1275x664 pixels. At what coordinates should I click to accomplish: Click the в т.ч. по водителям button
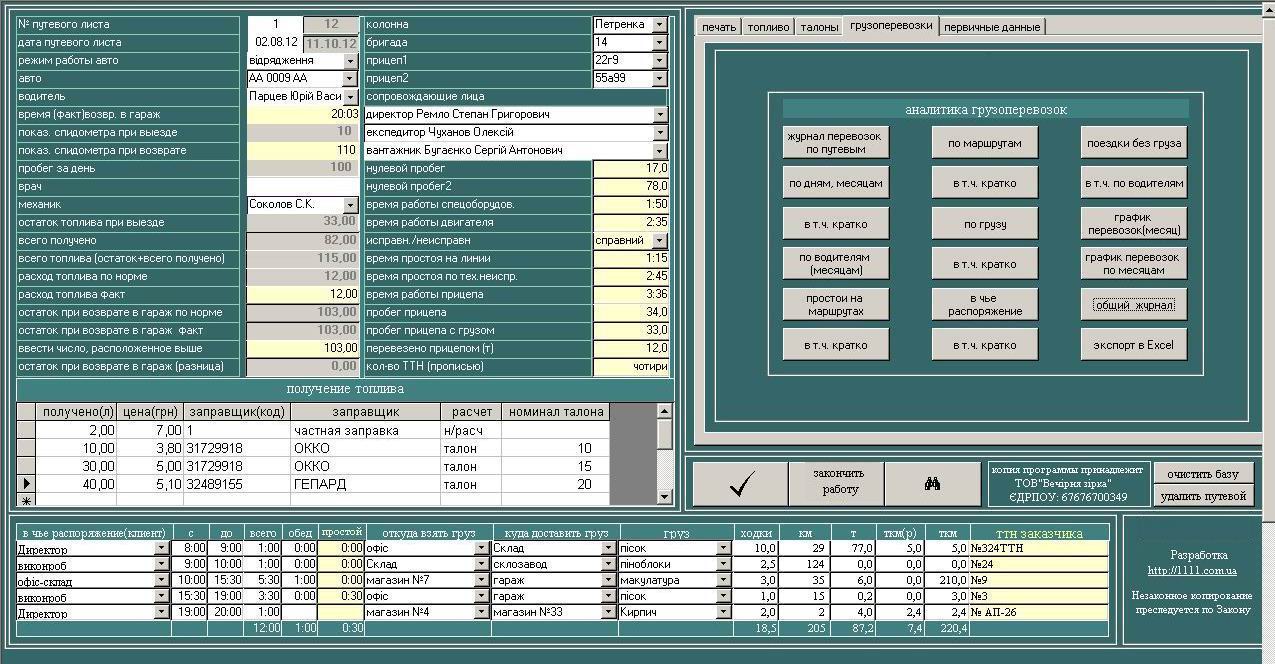[x=1133, y=183]
